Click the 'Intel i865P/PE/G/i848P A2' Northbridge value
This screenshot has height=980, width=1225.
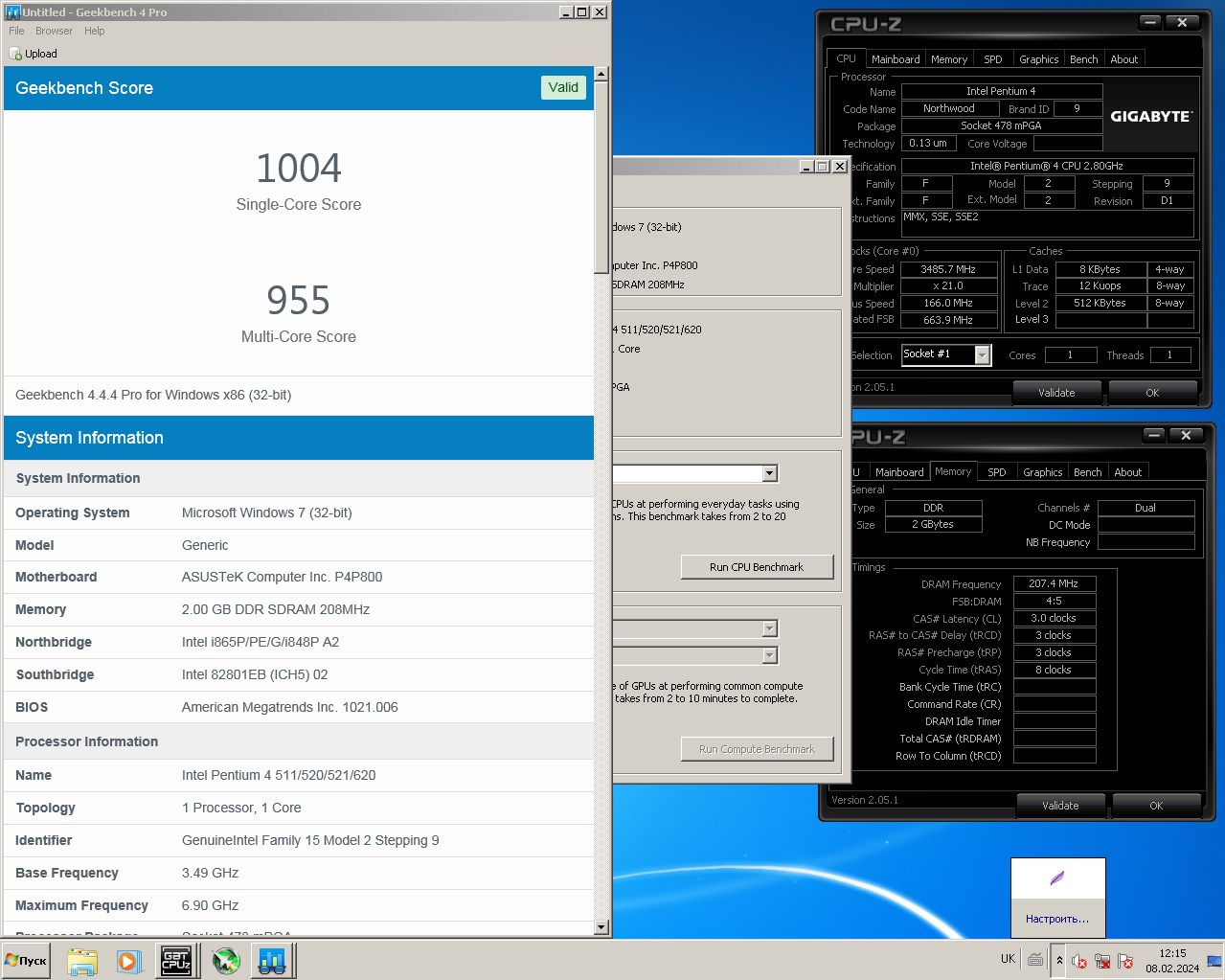[x=261, y=642]
